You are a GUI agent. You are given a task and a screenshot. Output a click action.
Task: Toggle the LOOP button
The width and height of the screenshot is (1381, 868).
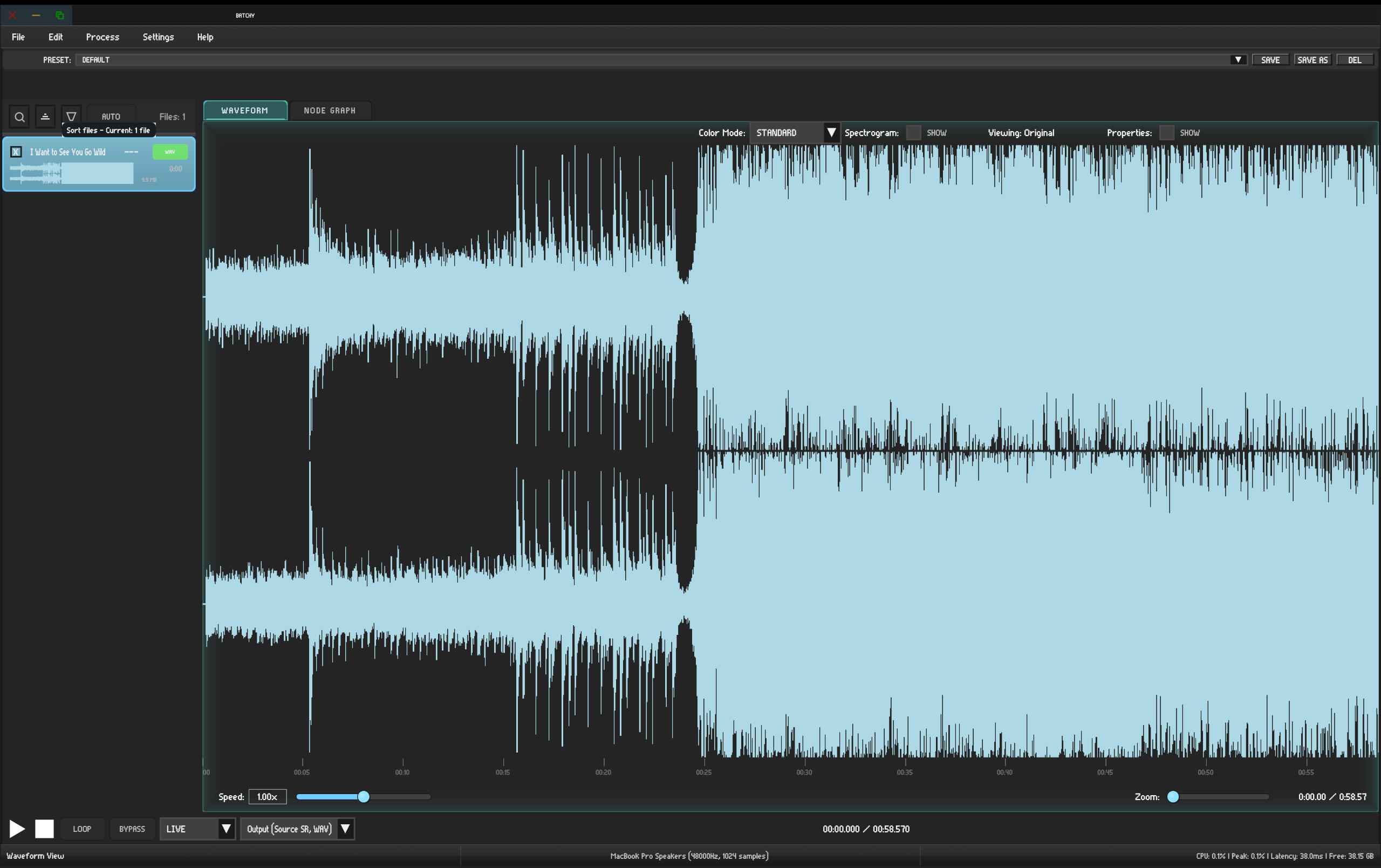coord(82,829)
